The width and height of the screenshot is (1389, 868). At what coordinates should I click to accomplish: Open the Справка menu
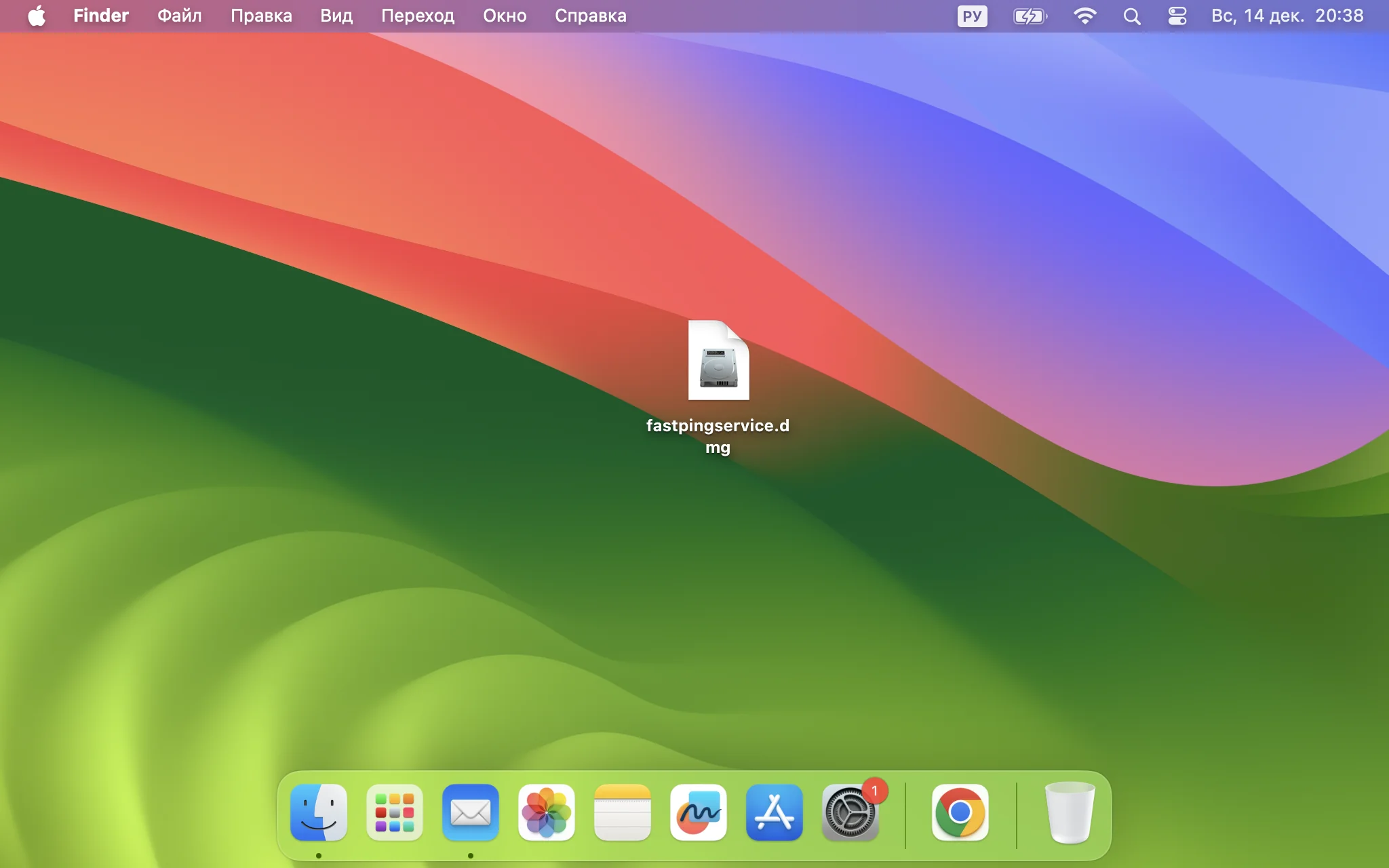[x=590, y=16]
